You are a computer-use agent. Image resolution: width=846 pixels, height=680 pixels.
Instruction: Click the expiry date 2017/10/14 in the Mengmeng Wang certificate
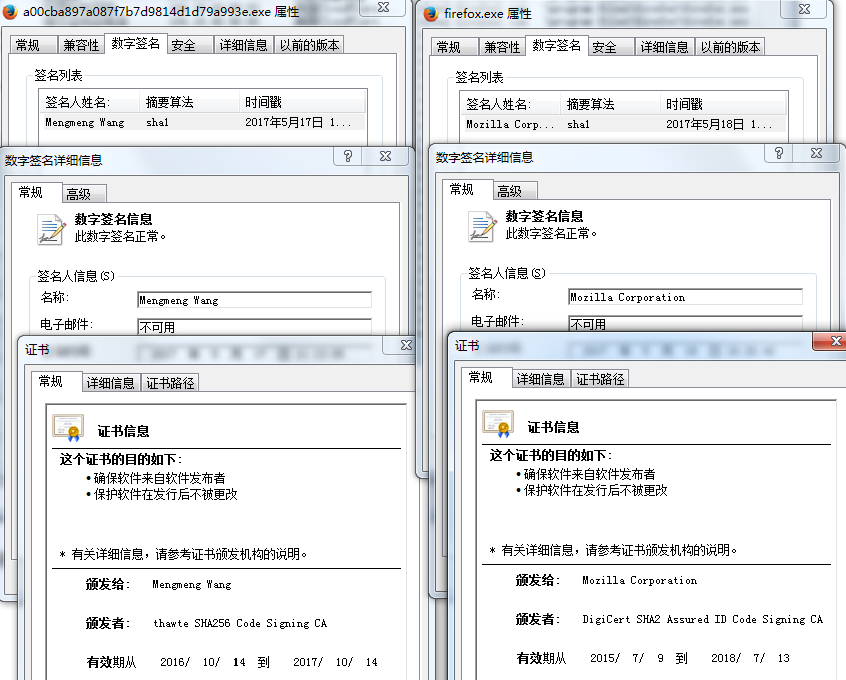click(x=335, y=662)
